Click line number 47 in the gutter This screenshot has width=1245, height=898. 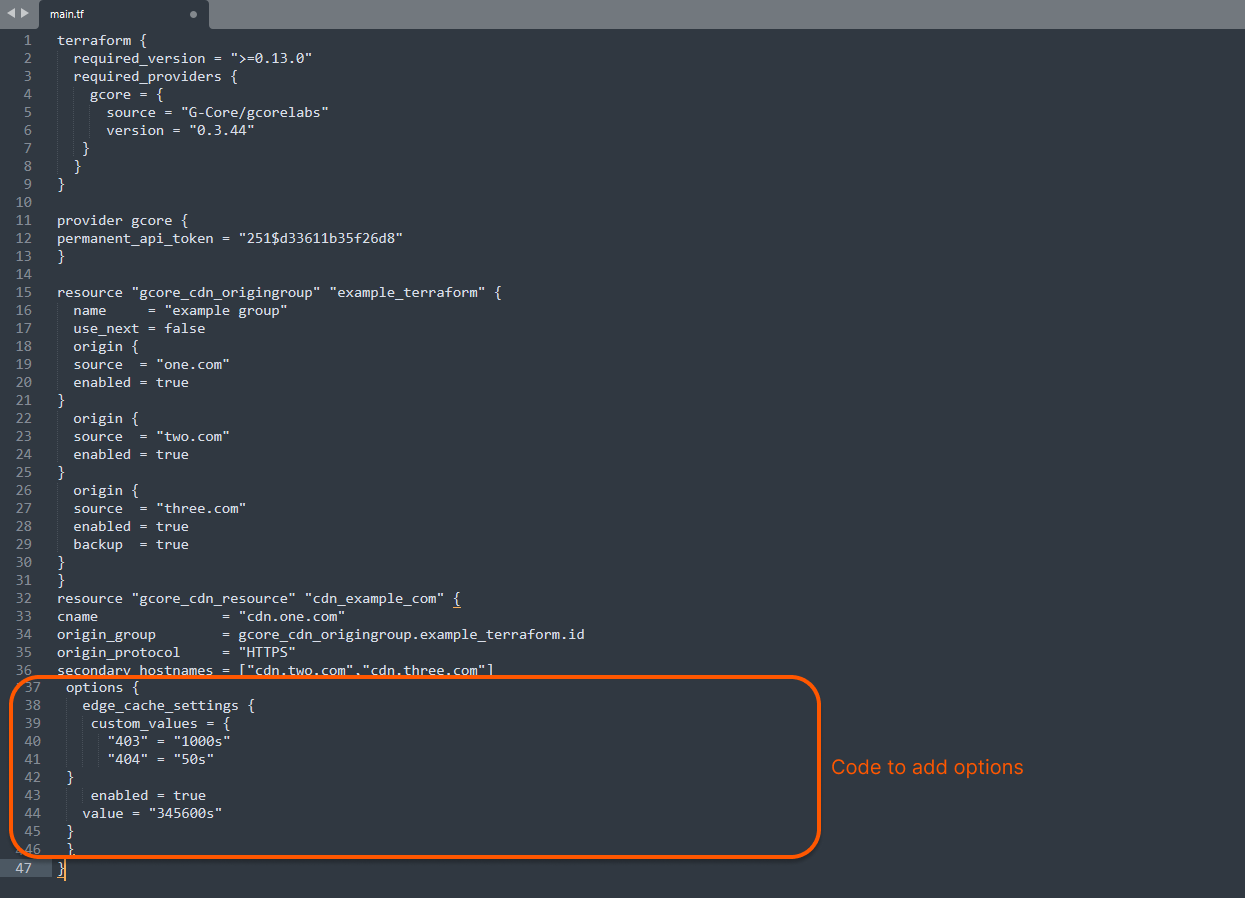[x=23, y=868]
